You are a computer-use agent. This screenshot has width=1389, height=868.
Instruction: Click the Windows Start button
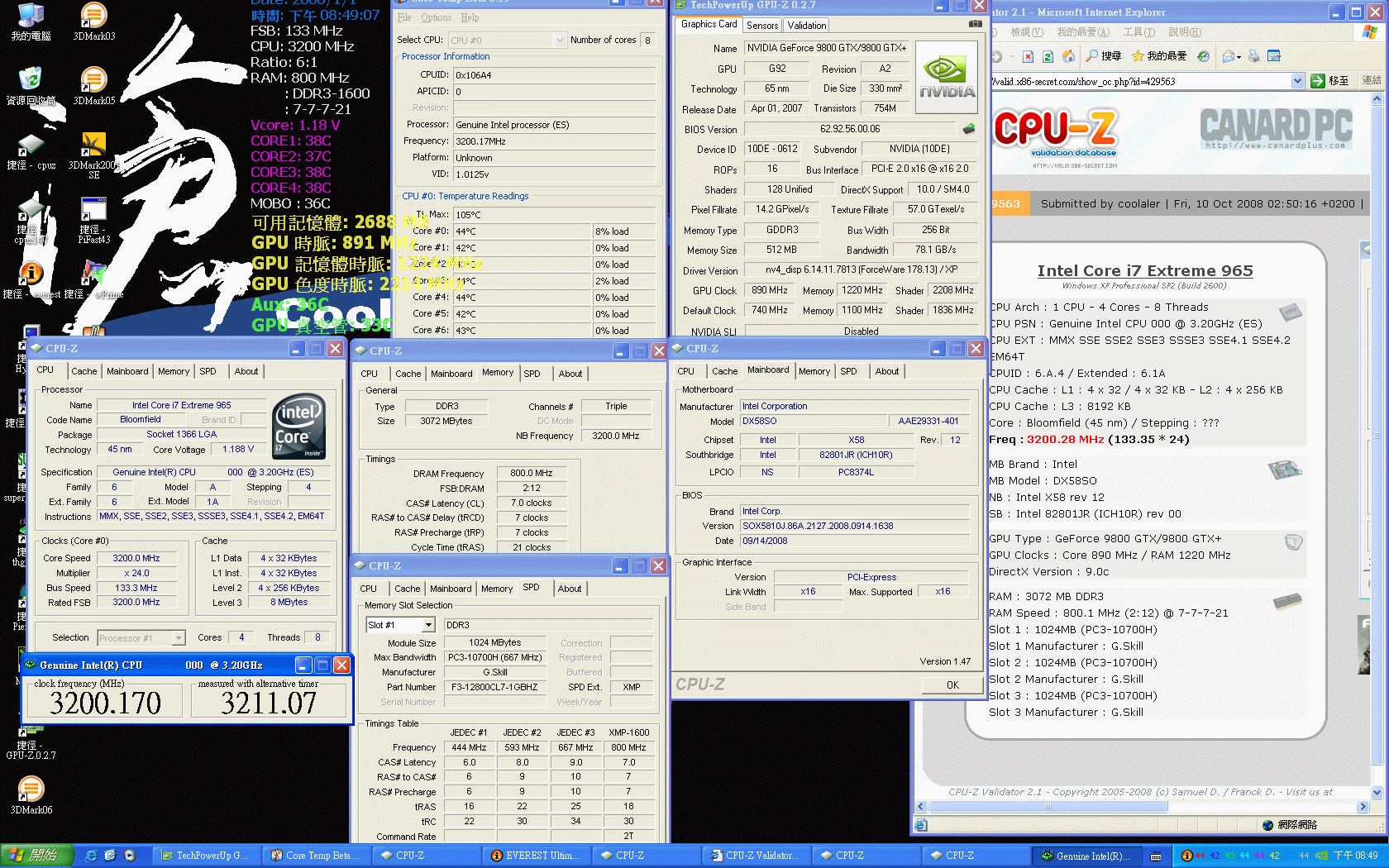coord(37,856)
